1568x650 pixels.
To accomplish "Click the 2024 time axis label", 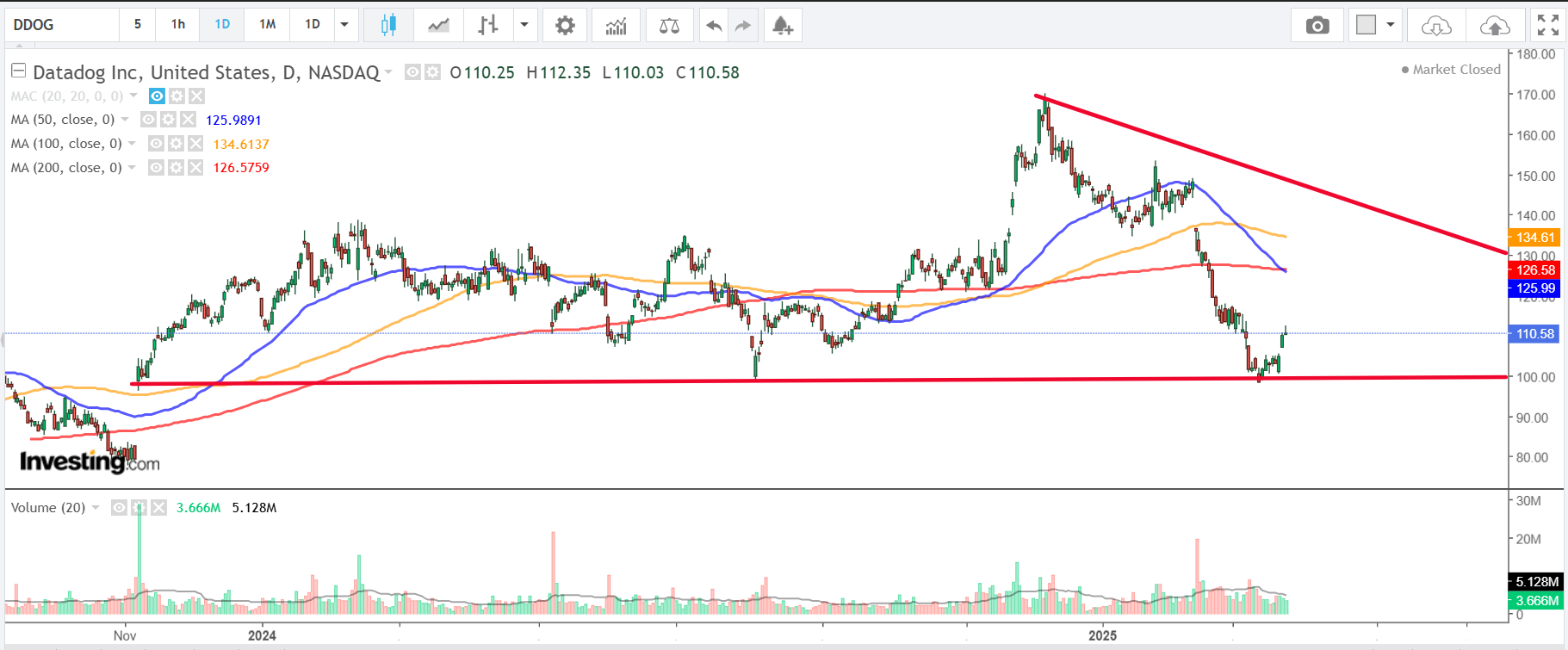I will [262, 635].
